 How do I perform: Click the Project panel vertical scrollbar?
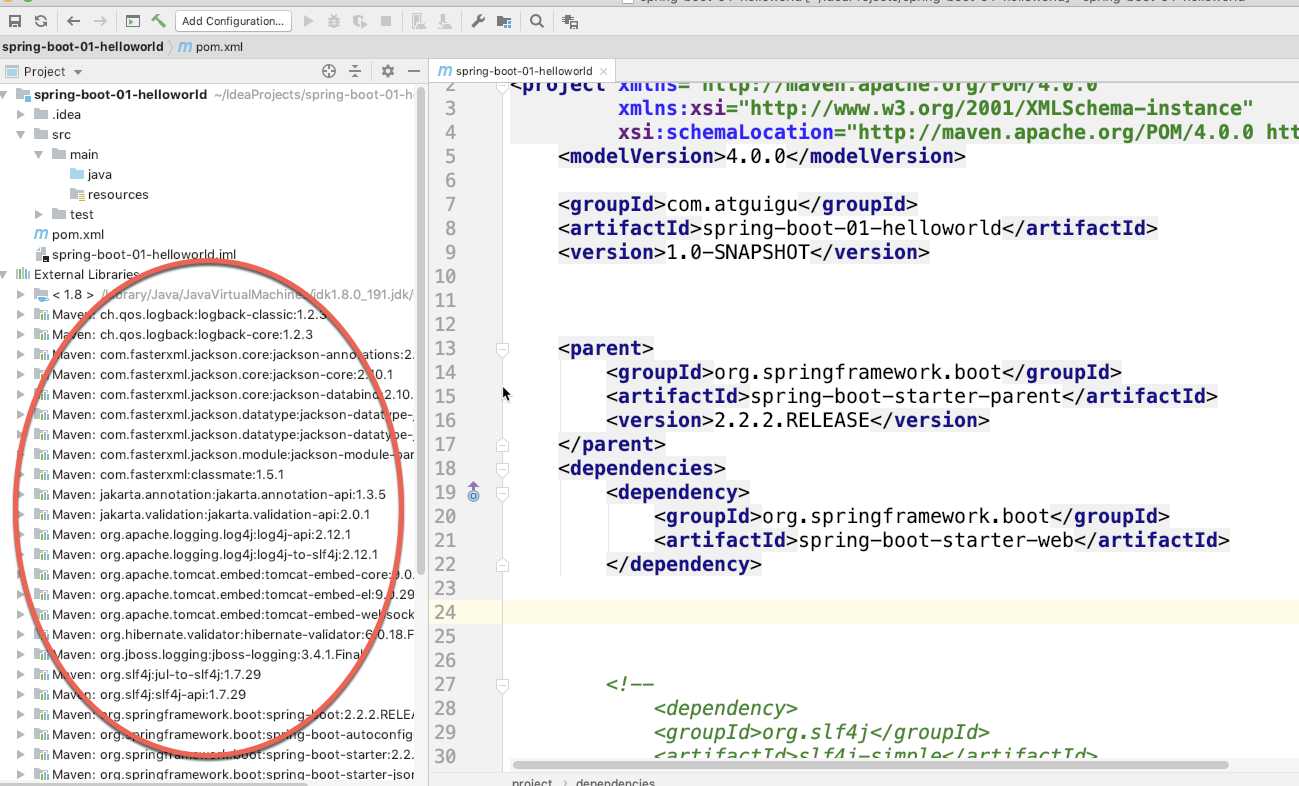click(421, 330)
